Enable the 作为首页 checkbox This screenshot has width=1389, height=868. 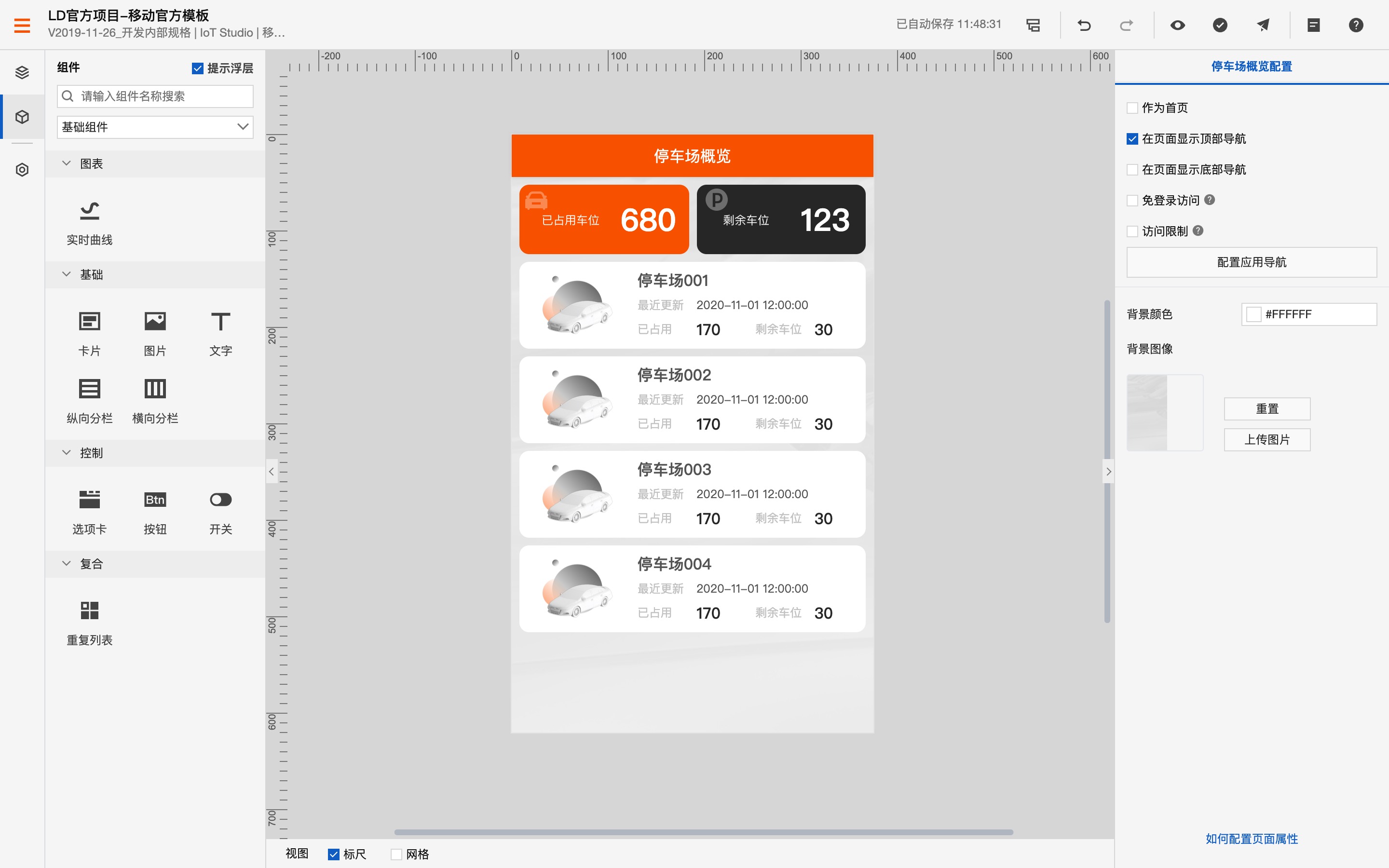(x=1132, y=108)
